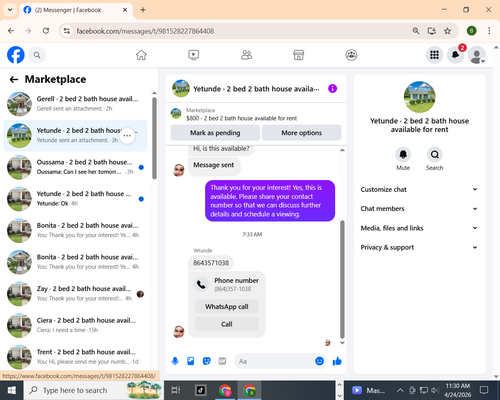The height and width of the screenshot is (400, 500).
Task: Open the Marketplace storefront icon
Action: [x=298, y=55]
